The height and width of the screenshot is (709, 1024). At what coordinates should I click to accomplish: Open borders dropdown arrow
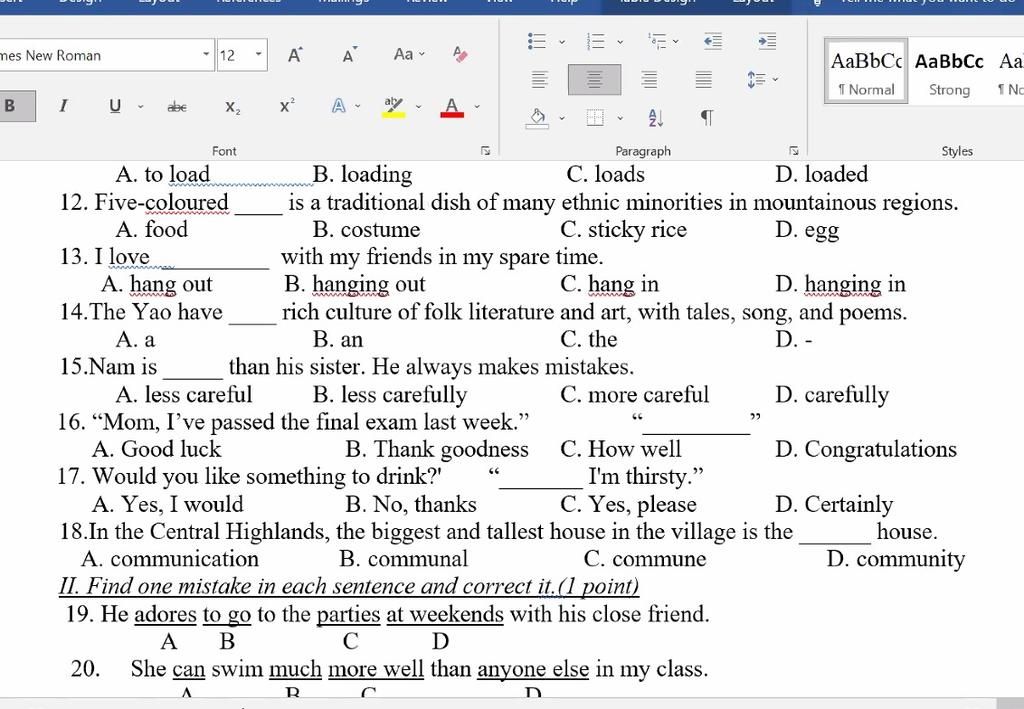tap(620, 119)
